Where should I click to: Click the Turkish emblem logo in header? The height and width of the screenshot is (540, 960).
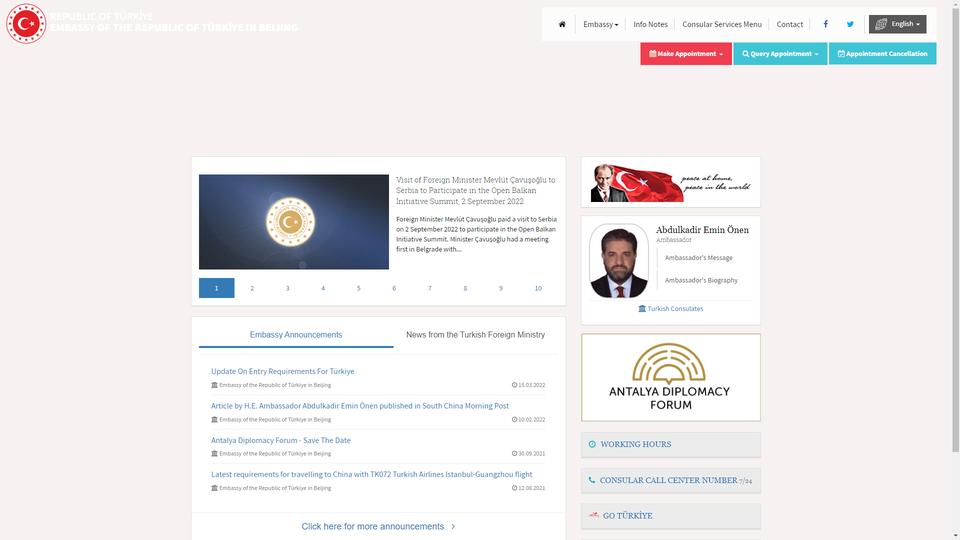coord(26,24)
